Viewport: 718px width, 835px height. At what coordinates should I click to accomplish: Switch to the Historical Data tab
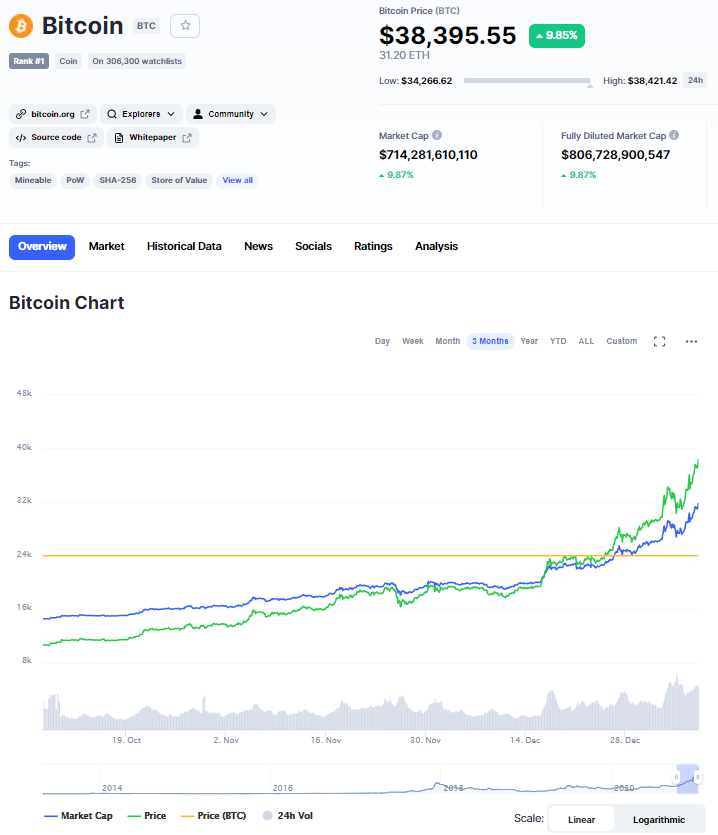point(184,247)
